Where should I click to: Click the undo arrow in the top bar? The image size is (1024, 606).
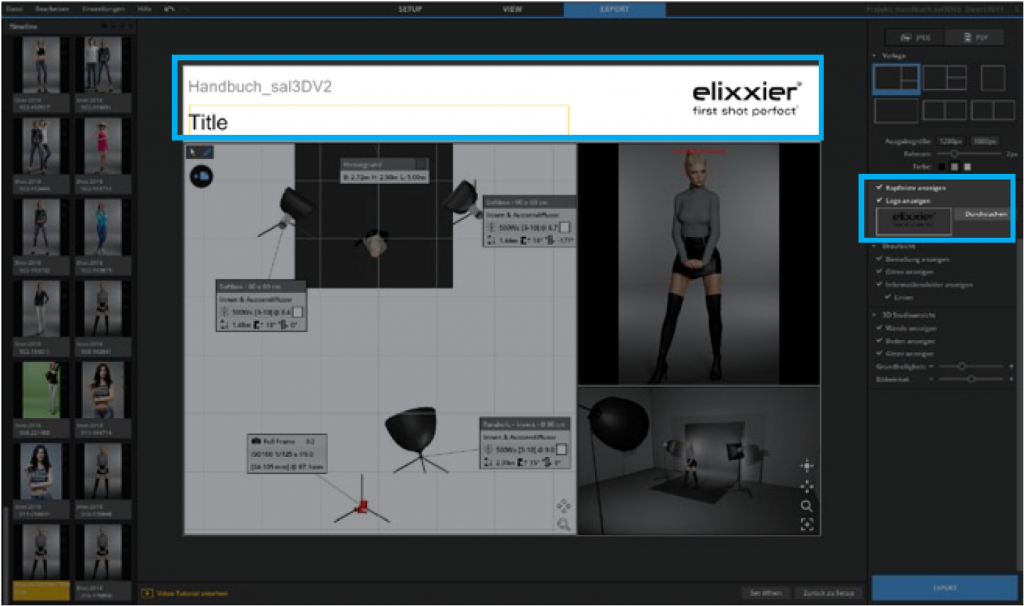click(x=169, y=8)
